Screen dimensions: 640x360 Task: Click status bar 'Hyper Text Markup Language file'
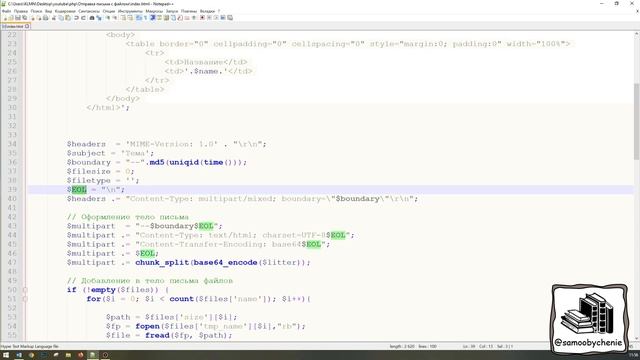coord(29,347)
